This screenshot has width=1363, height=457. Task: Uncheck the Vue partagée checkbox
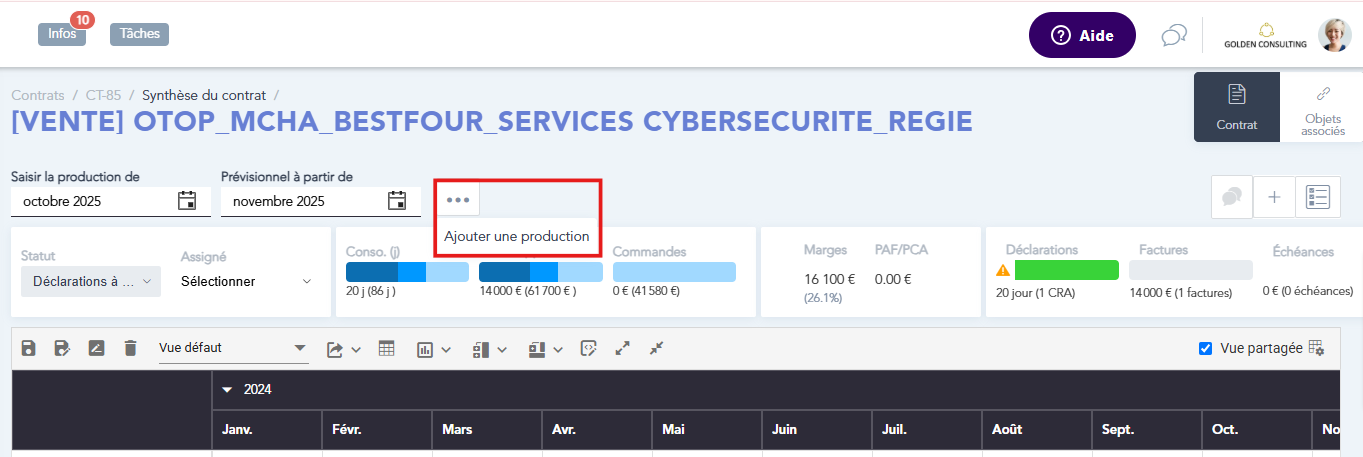[1206, 348]
